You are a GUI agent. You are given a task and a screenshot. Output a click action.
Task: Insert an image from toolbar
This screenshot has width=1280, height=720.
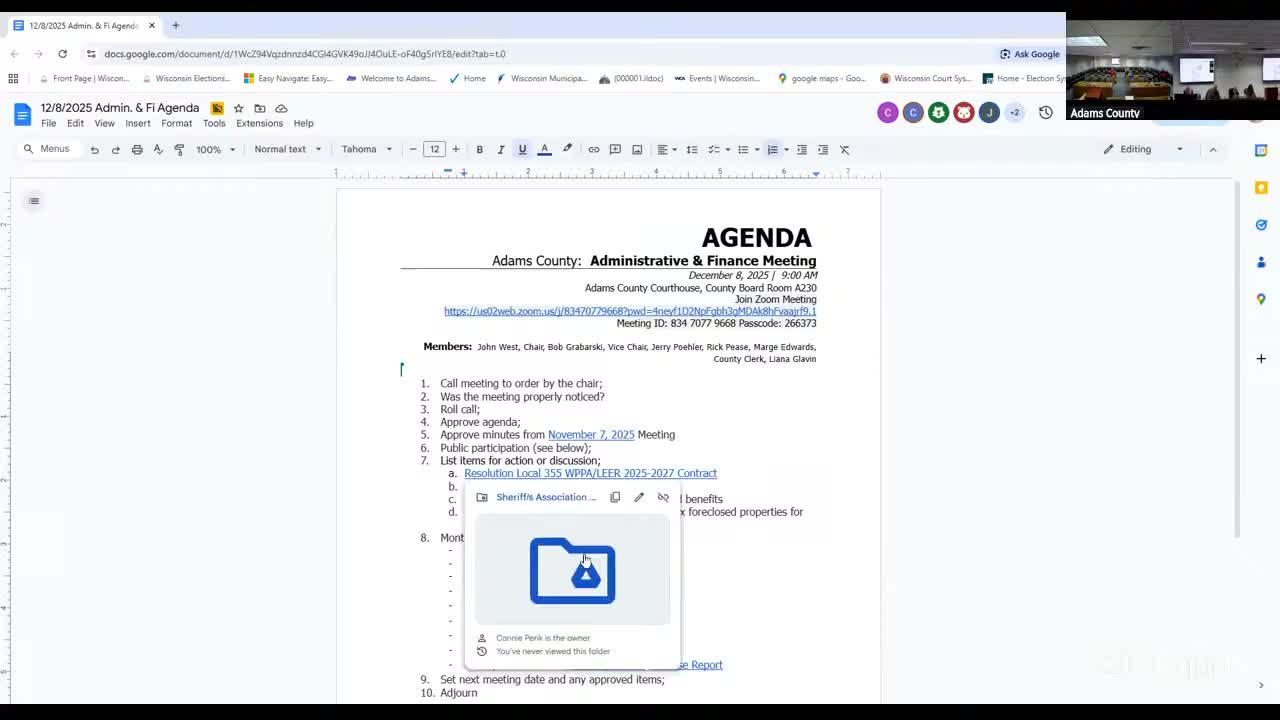pyautogui.click(x=637, y=150)
